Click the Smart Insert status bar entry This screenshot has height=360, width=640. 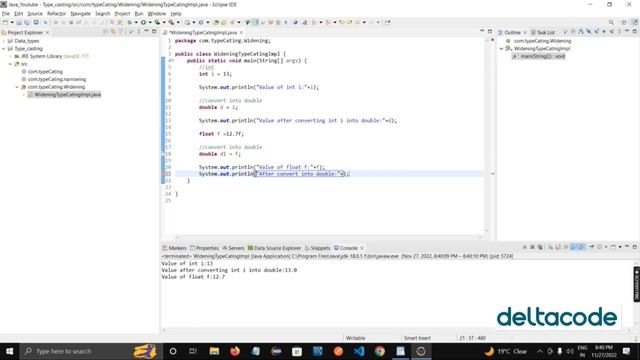417,338
